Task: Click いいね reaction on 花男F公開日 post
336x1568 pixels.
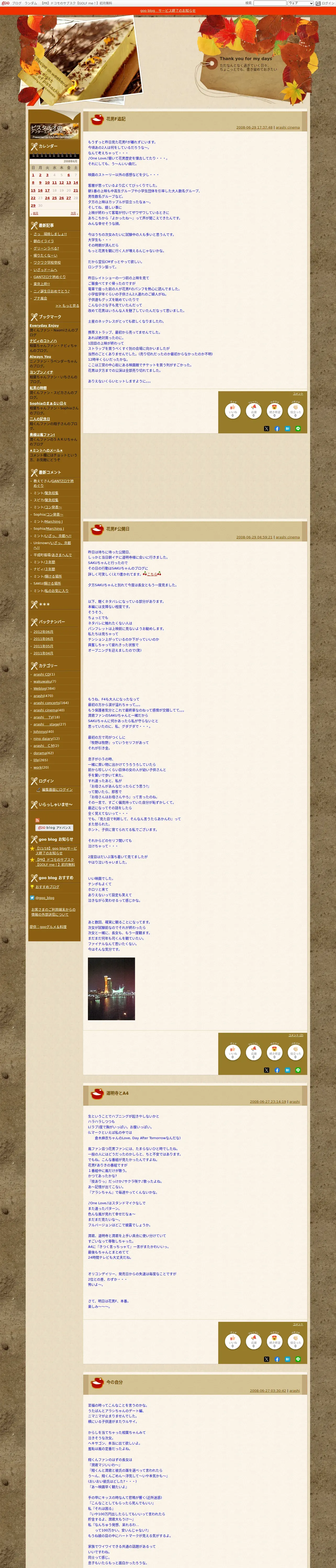Action: click(x=232, y=1052)
